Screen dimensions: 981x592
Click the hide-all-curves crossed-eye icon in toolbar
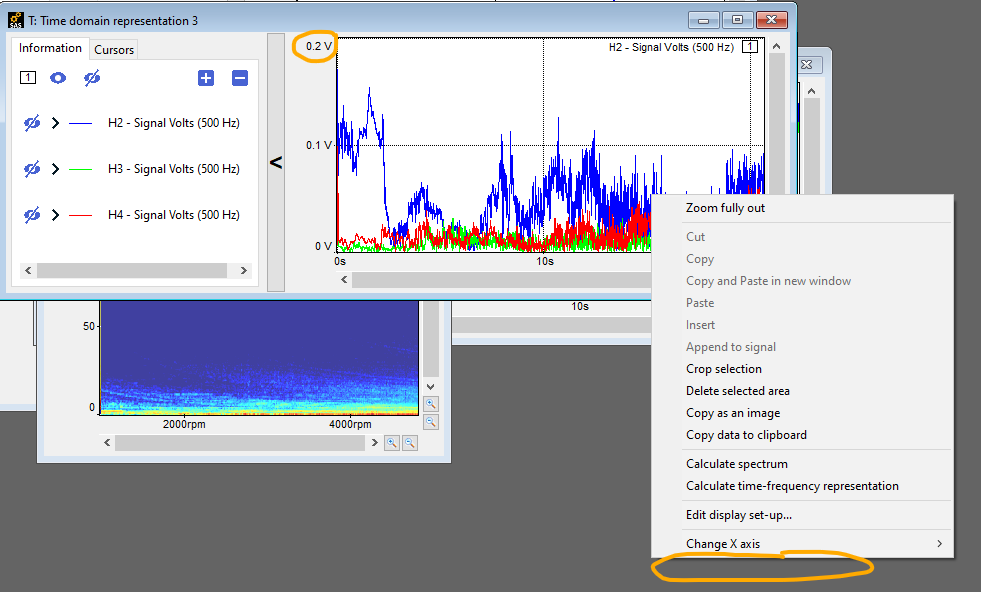[x=92, y=78]
